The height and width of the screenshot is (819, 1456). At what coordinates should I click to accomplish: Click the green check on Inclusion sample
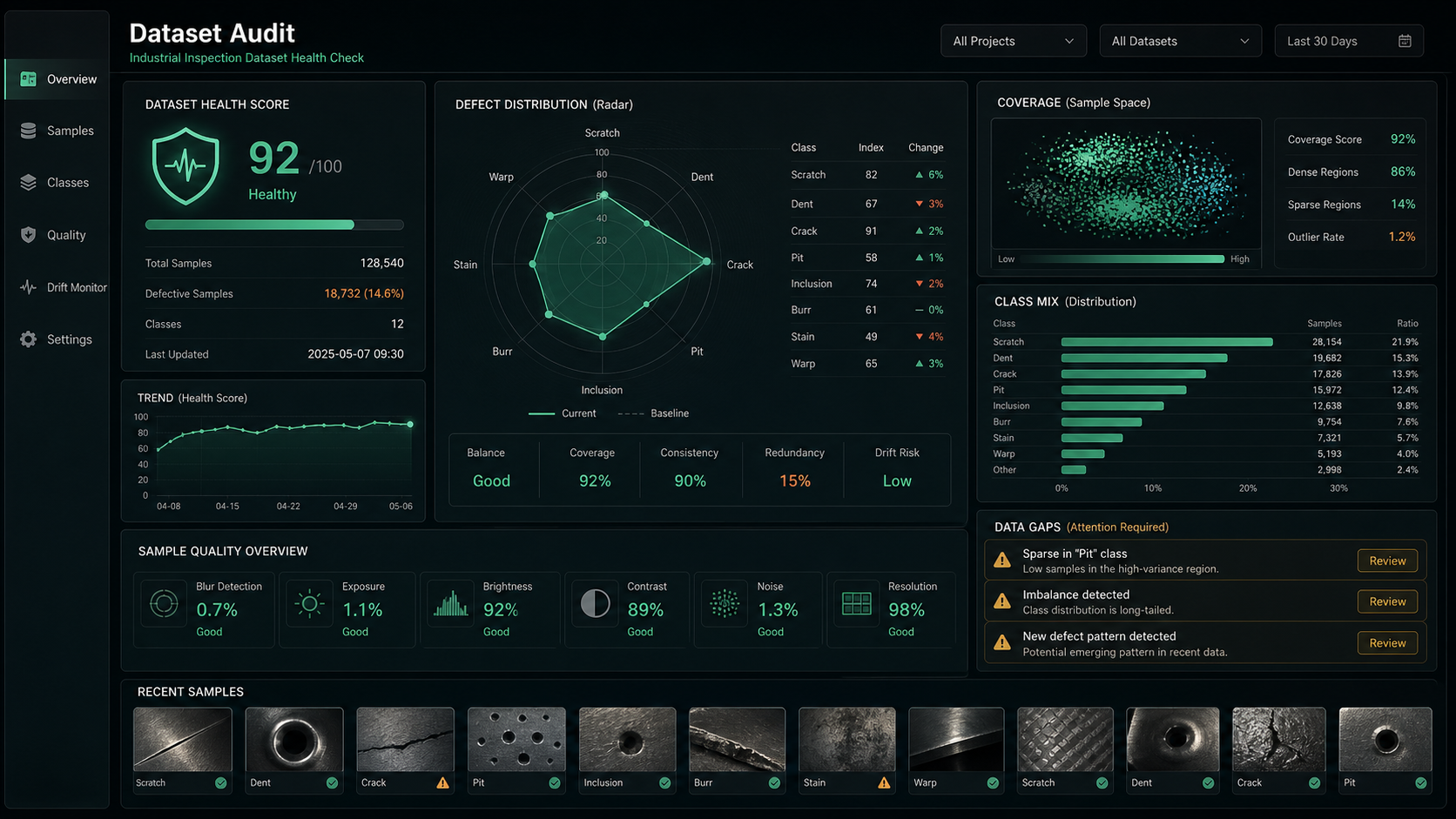point(665,782)
